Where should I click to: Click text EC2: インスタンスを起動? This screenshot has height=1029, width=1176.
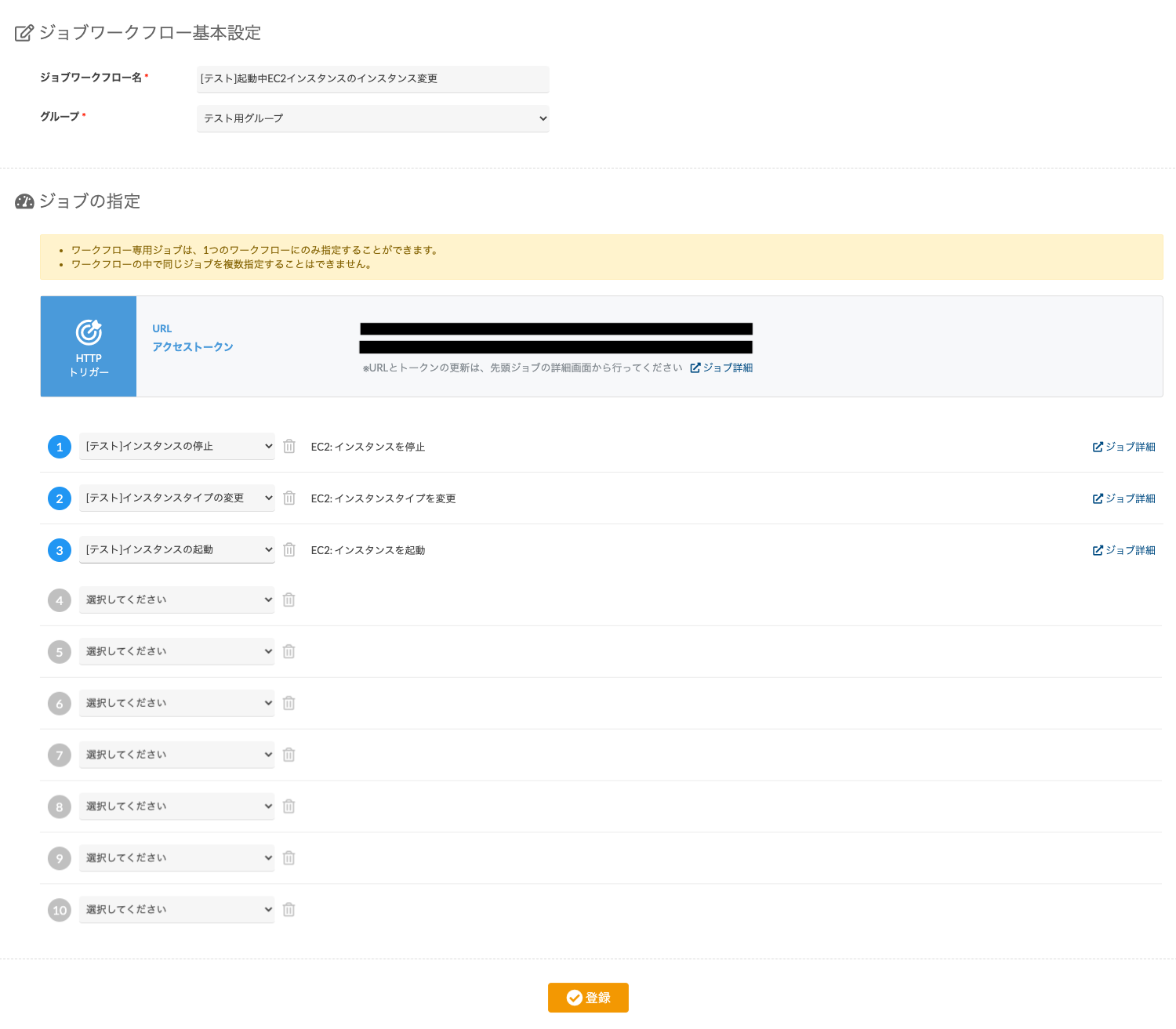(368, 550)
